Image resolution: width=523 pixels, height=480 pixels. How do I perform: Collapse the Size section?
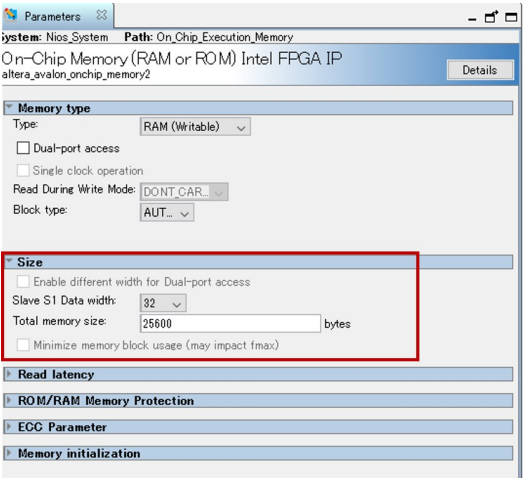pyautogui.click(x=9, y=261)
